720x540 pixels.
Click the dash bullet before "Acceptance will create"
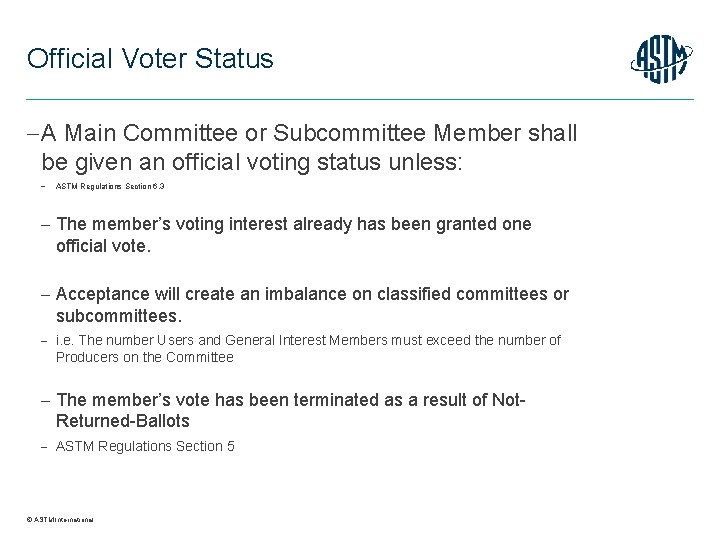coord(46,295)
